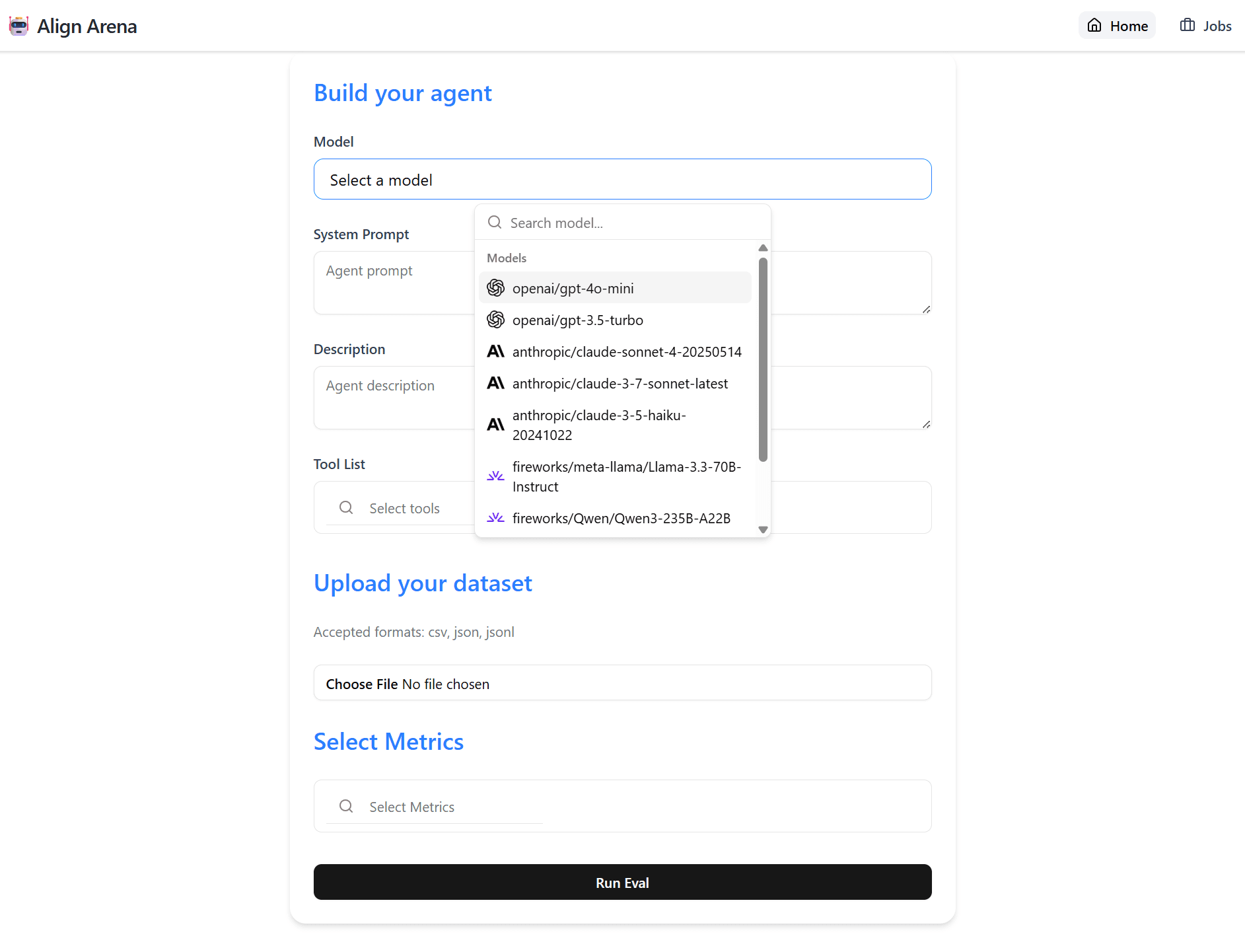The width and height of the screenshot is (1245, 952).
Task: Open the Jobs page
Action: [x=1205, y=26]
